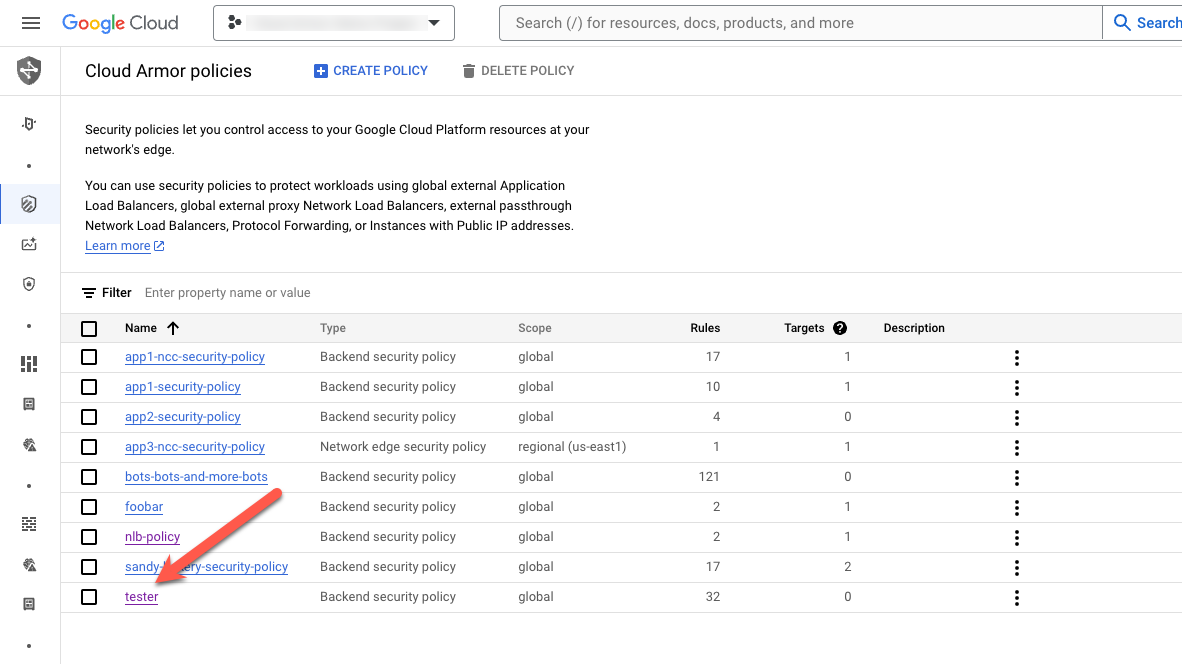Click the search magnifier icon
Screen dimensions: 1182x664
1122,23
